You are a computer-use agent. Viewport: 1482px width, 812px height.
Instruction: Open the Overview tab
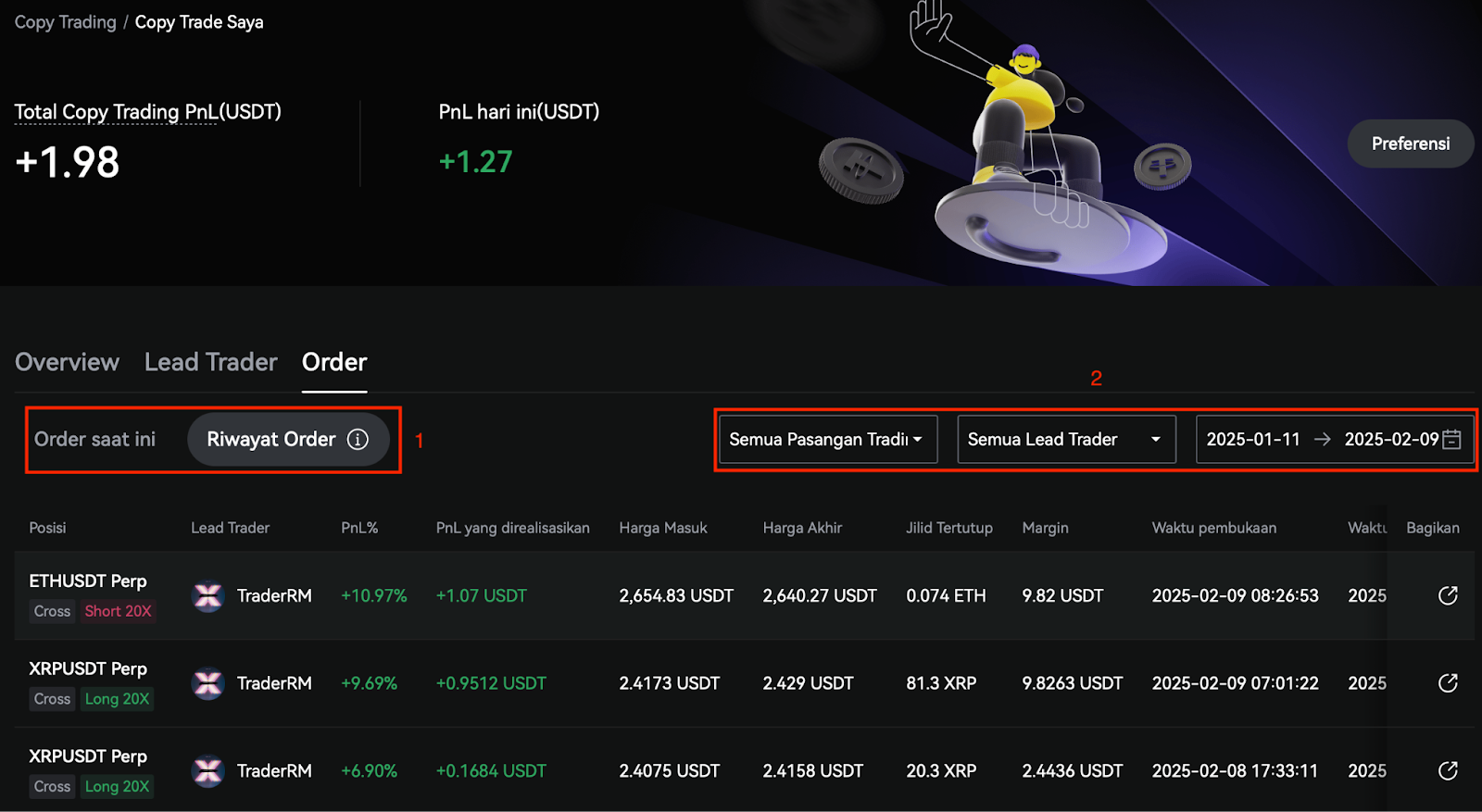point(67,362)
